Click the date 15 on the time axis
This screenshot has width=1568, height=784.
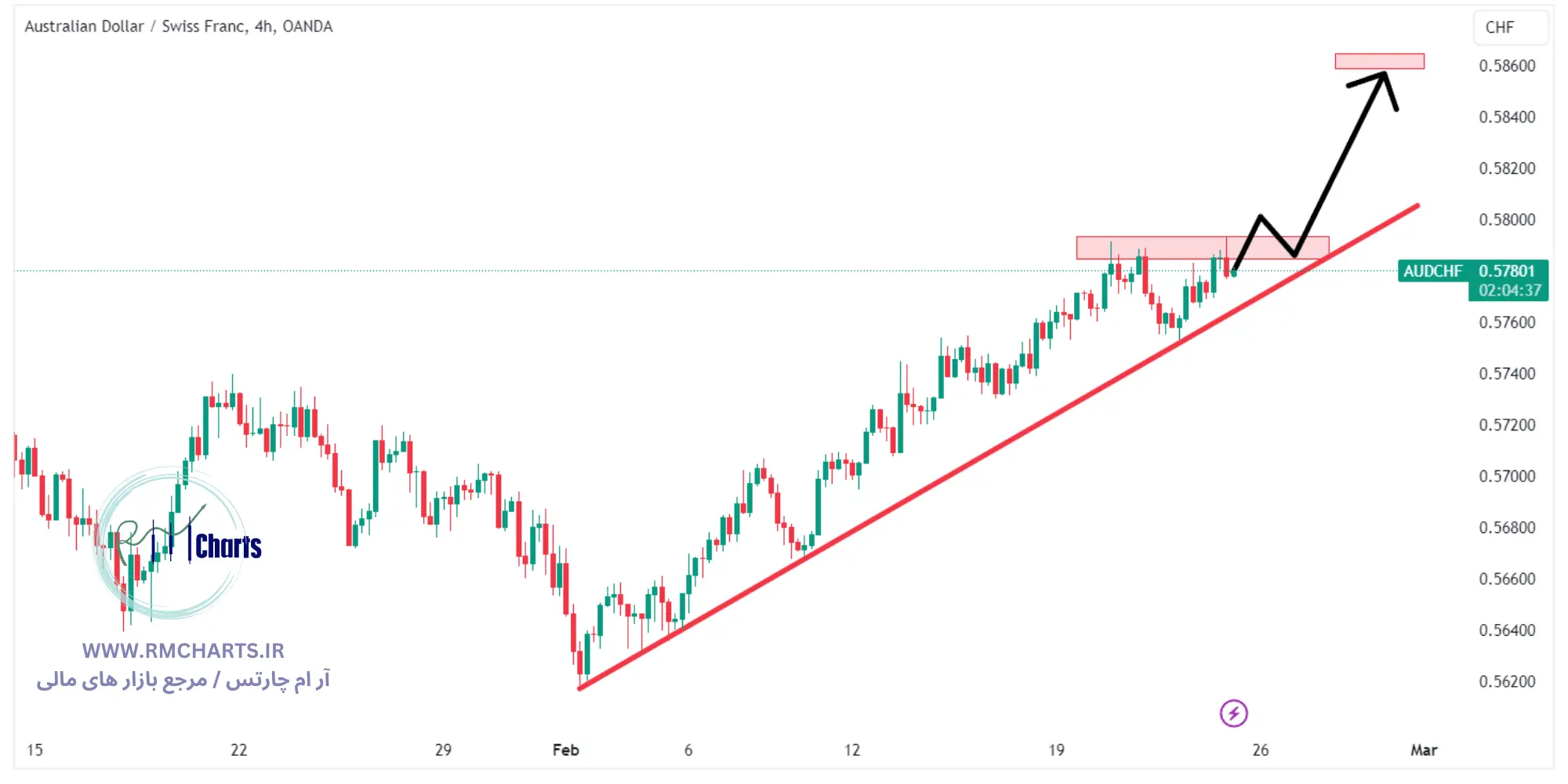[34, 750]
